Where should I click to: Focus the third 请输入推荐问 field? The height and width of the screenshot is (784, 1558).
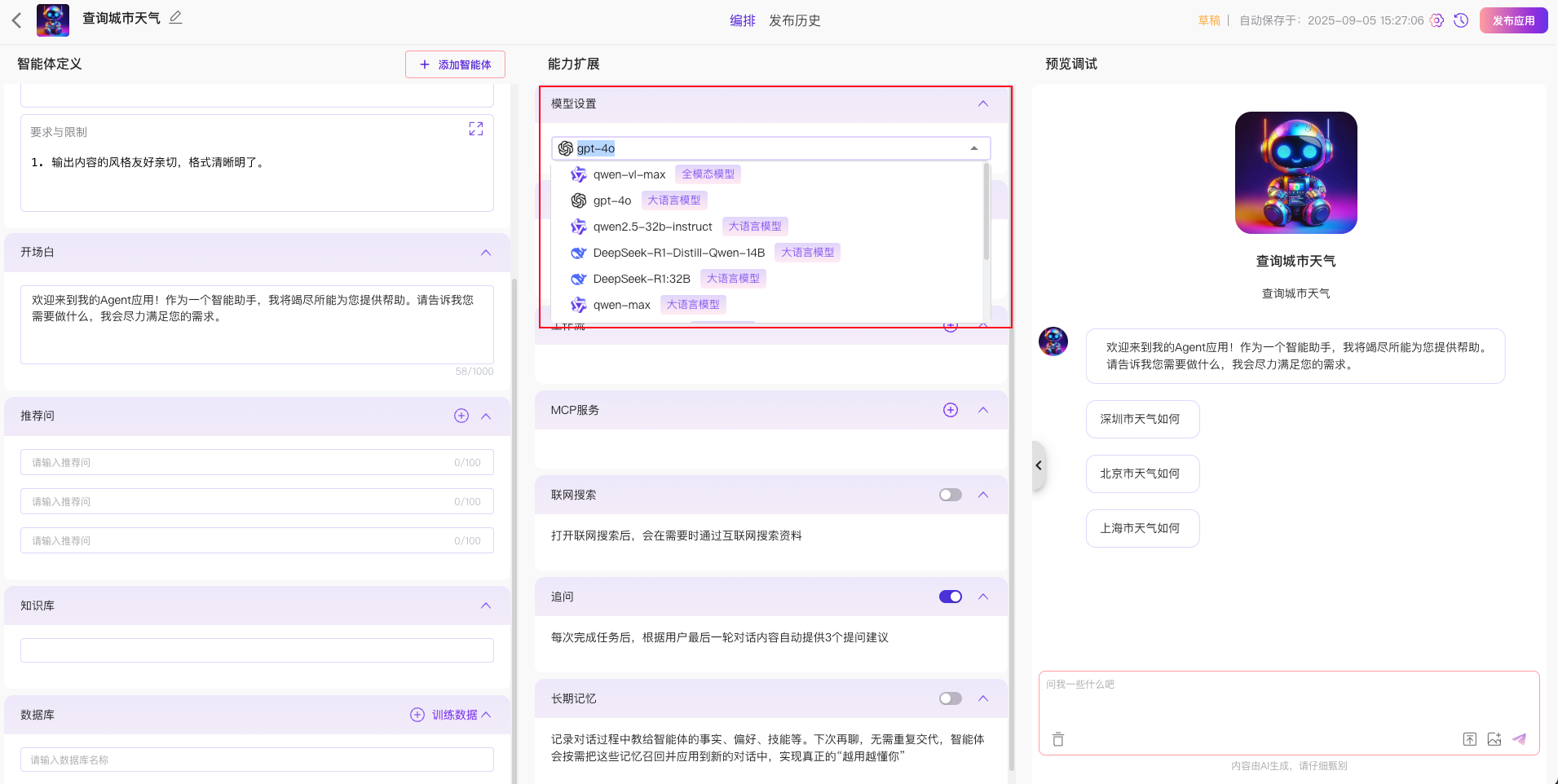[x=257, y=540]
